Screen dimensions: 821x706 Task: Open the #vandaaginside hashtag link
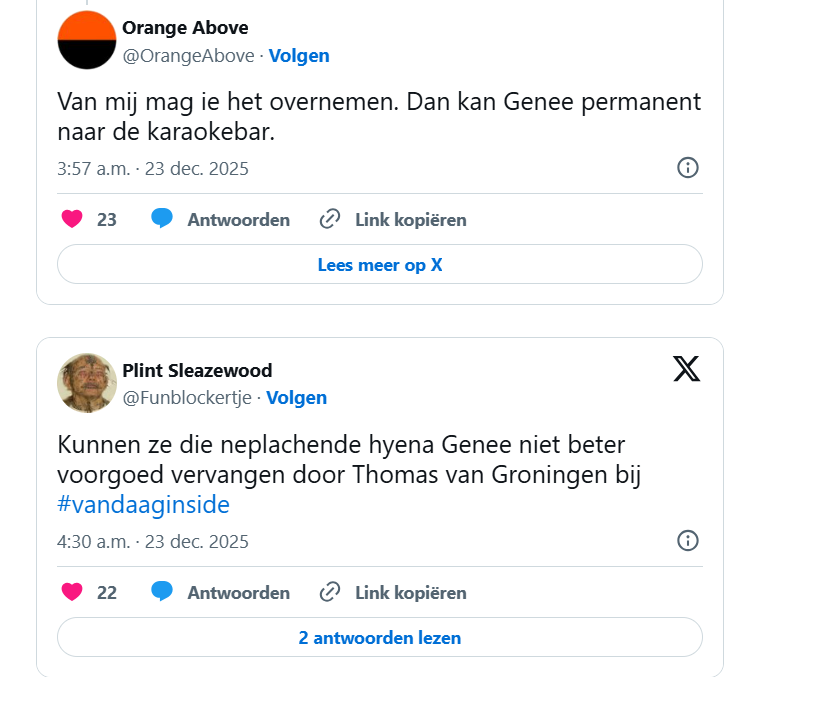click(144, 505)
